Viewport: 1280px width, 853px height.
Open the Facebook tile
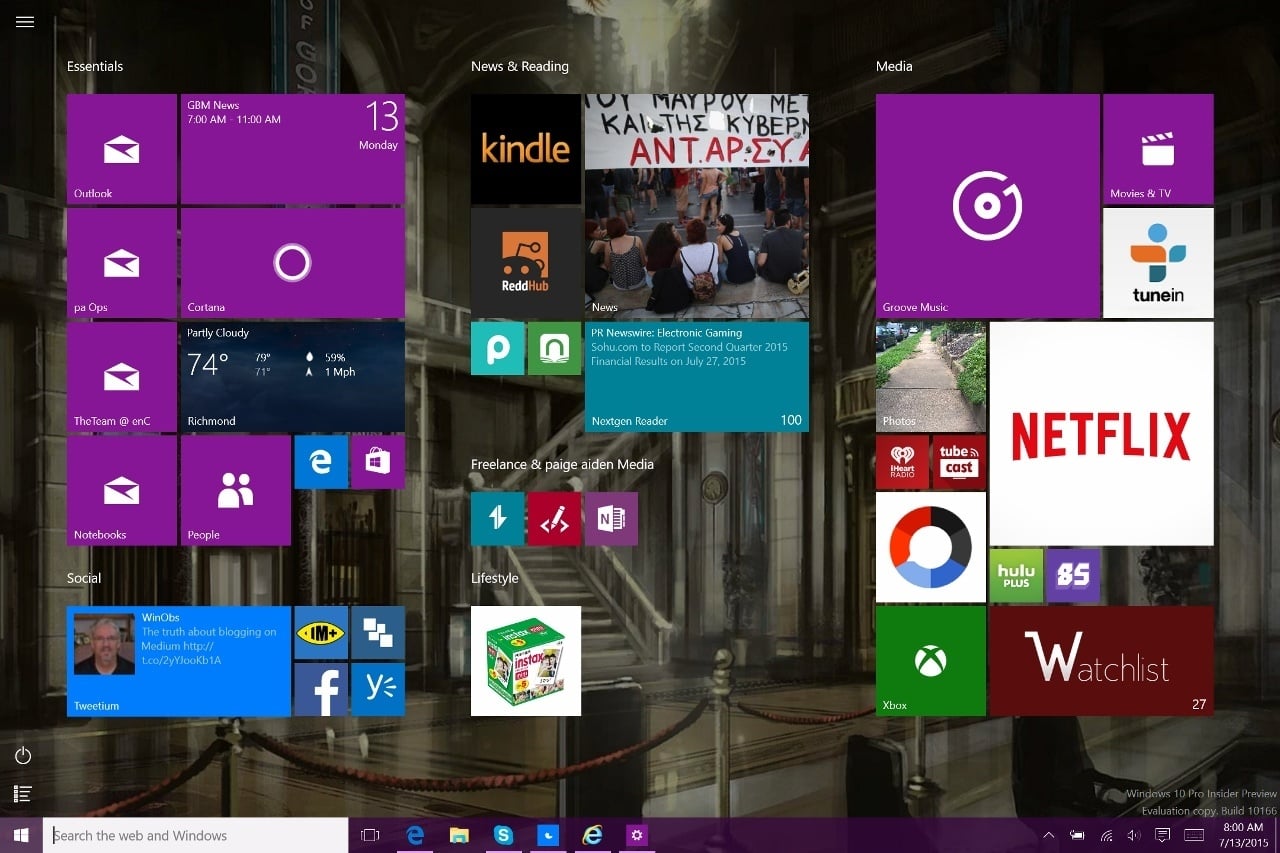pyautogui.click(x=321, y=689)
